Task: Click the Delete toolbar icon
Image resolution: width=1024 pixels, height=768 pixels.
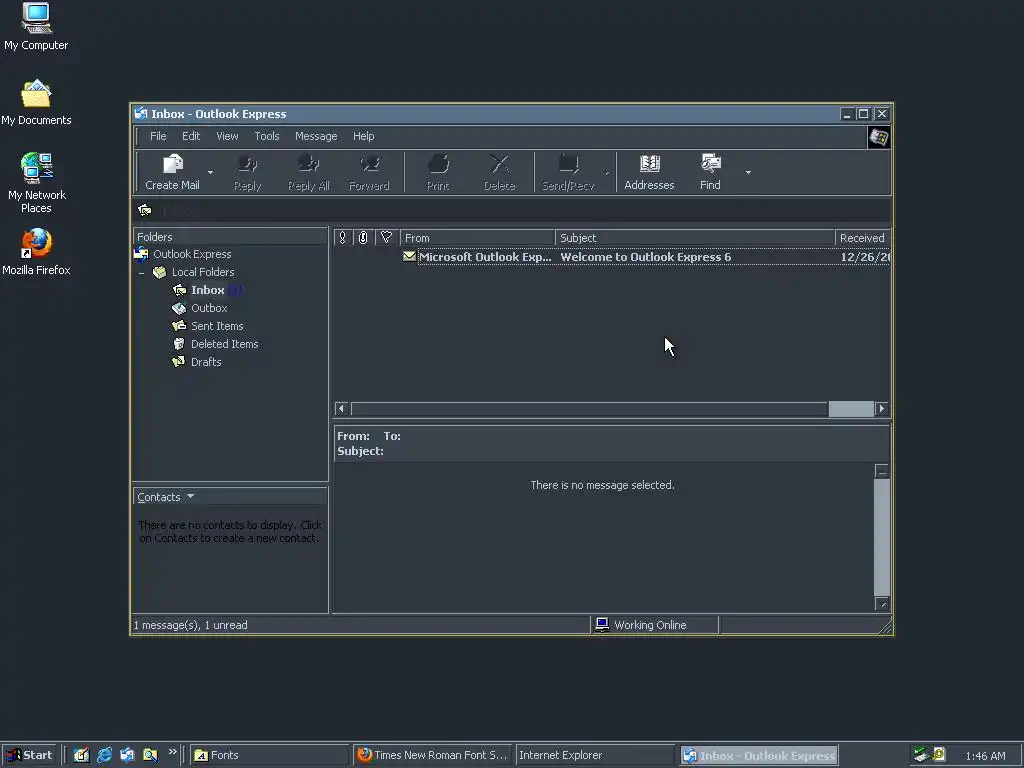Action: pos(500,164)
